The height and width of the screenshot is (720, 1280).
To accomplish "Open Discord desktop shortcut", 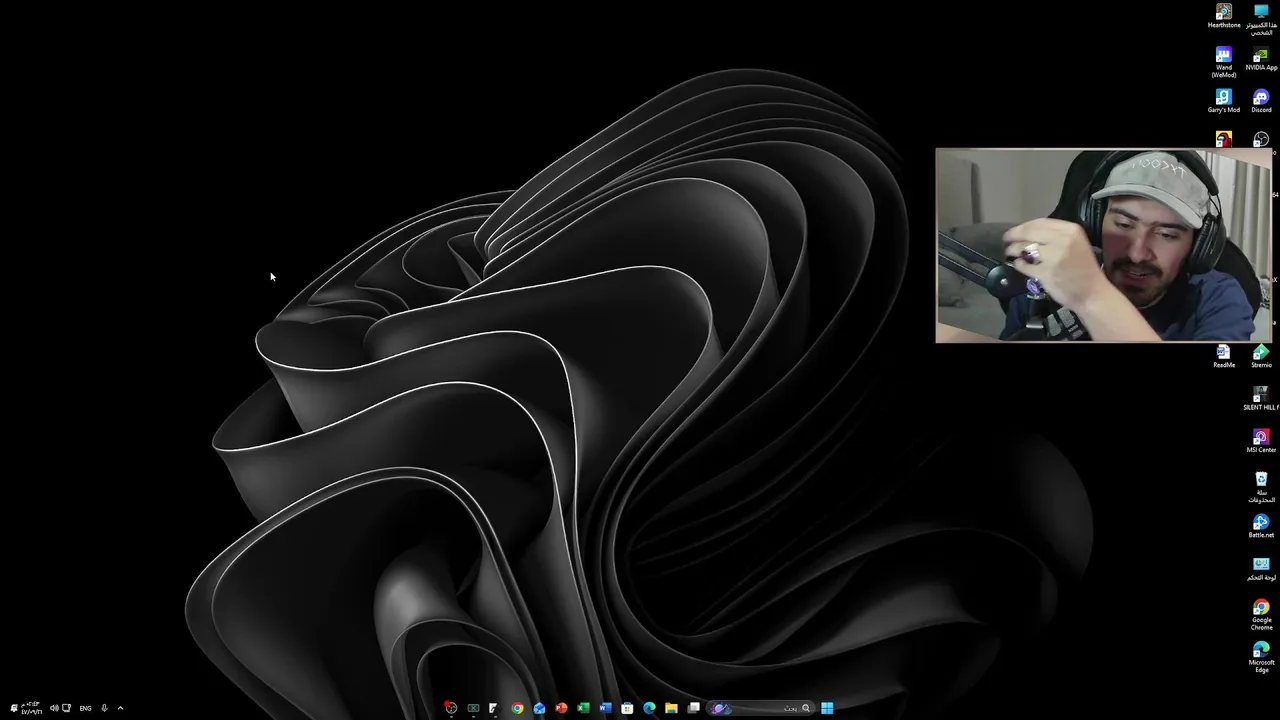I will pos(1261,101).
